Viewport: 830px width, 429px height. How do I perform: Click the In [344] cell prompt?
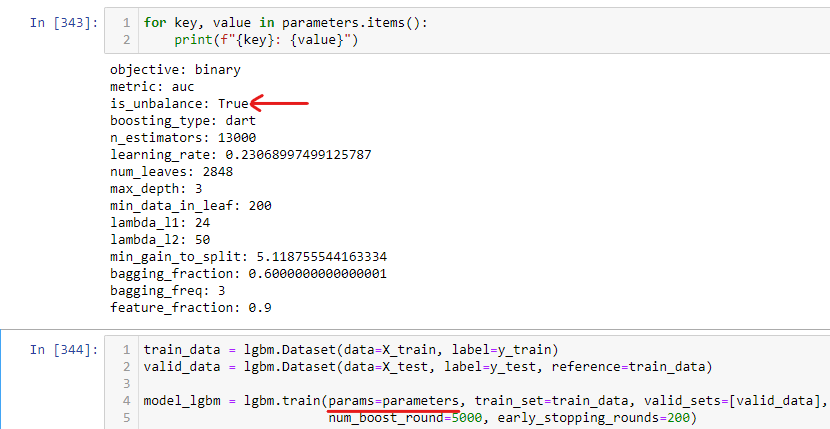64,350
